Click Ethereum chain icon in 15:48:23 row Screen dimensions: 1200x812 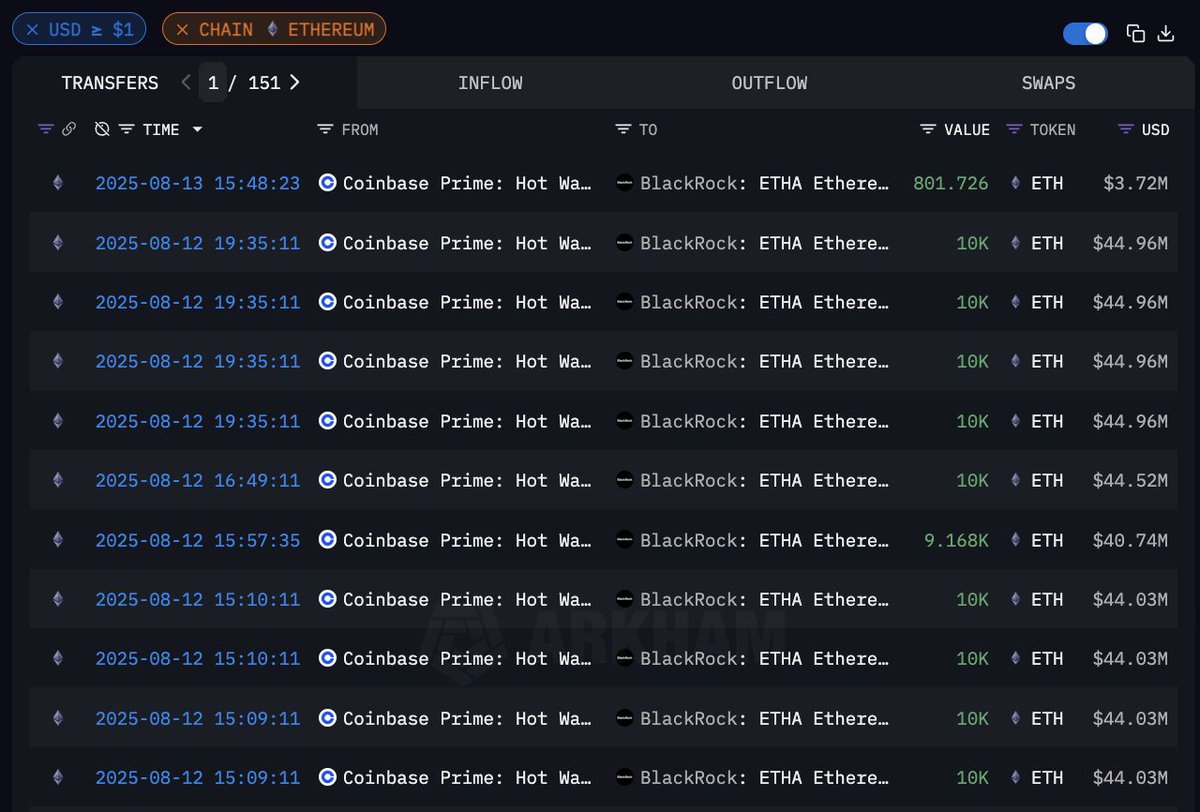point(57,183)
